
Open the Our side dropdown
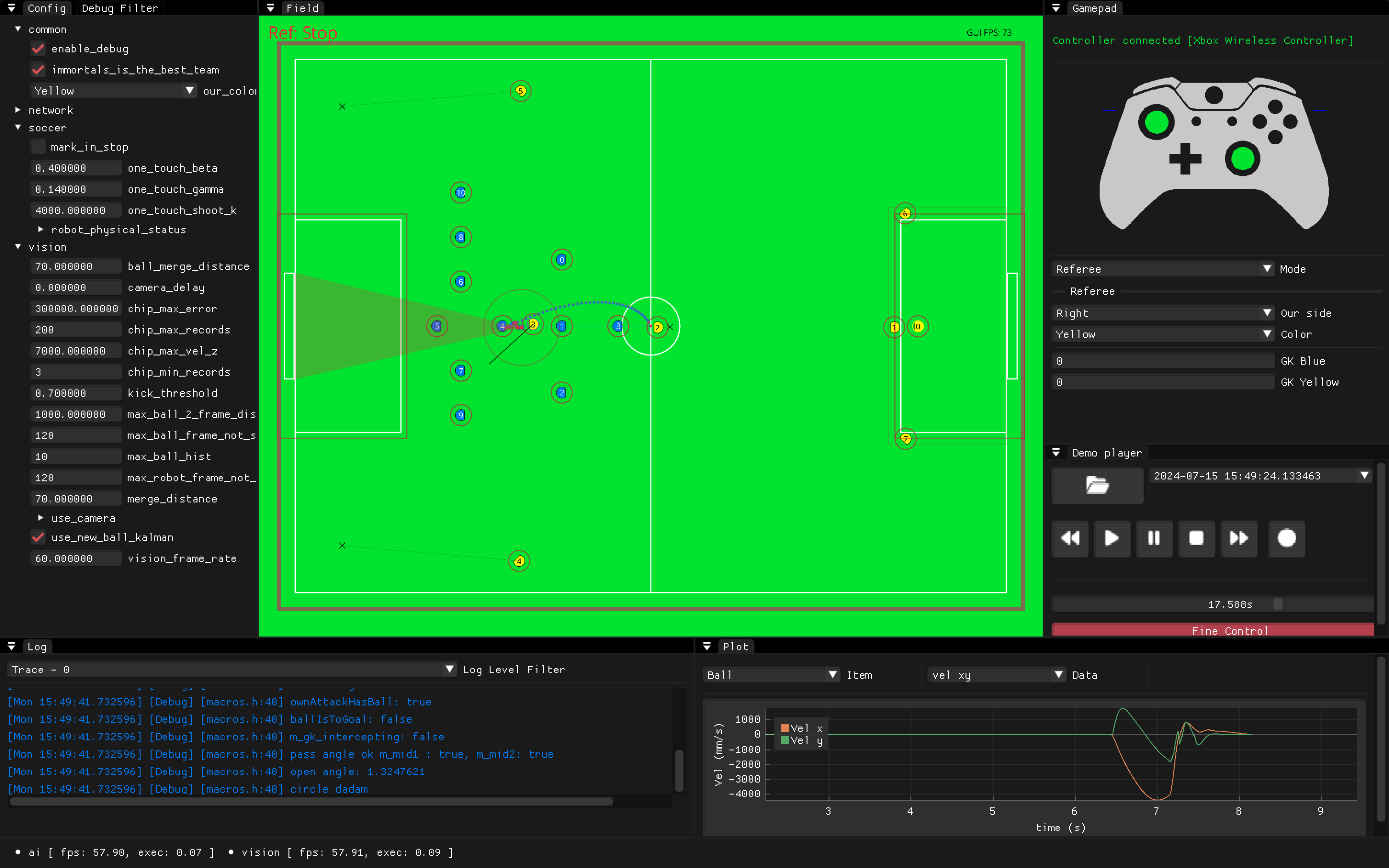point(1162,313)
